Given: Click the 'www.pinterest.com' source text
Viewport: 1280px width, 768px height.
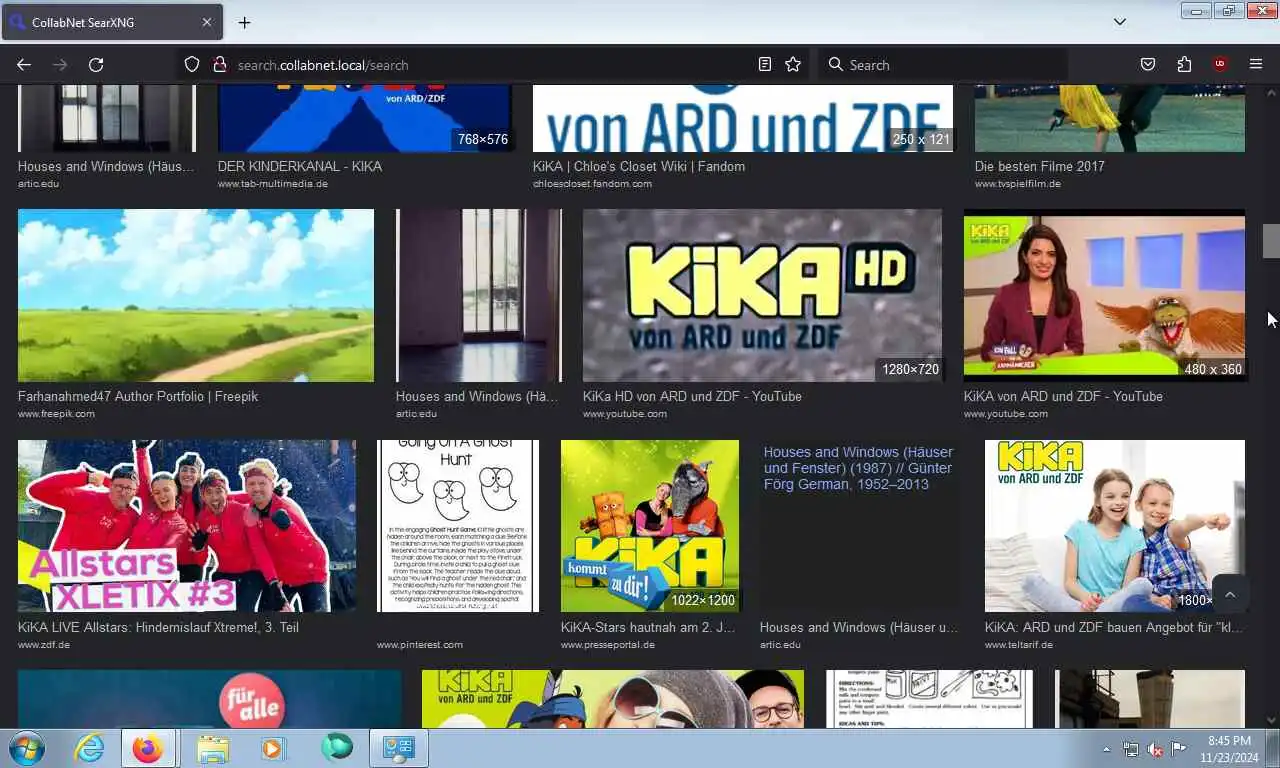Looking at the screenshot, I should tap(420, 645).
